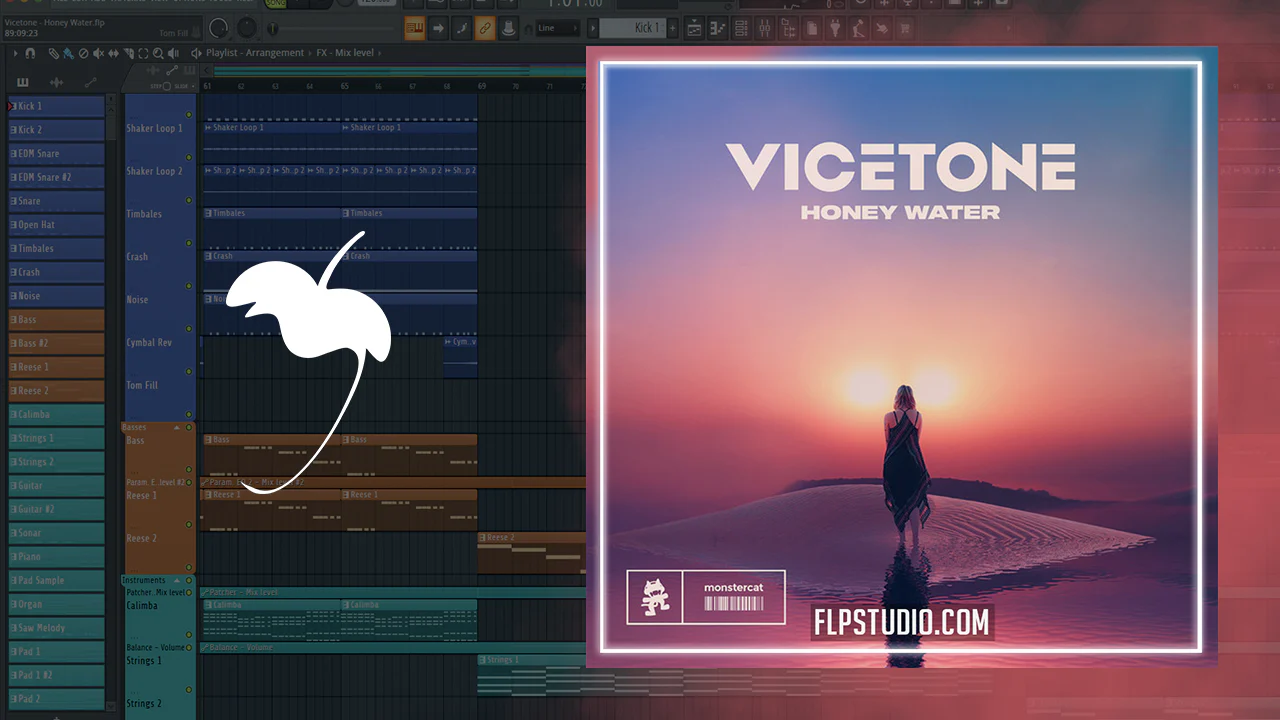The height and width of the screenshot is (720, 1280).
Task: Open the Kick 1 pattern selector
Action: click(x=634, y=28)
